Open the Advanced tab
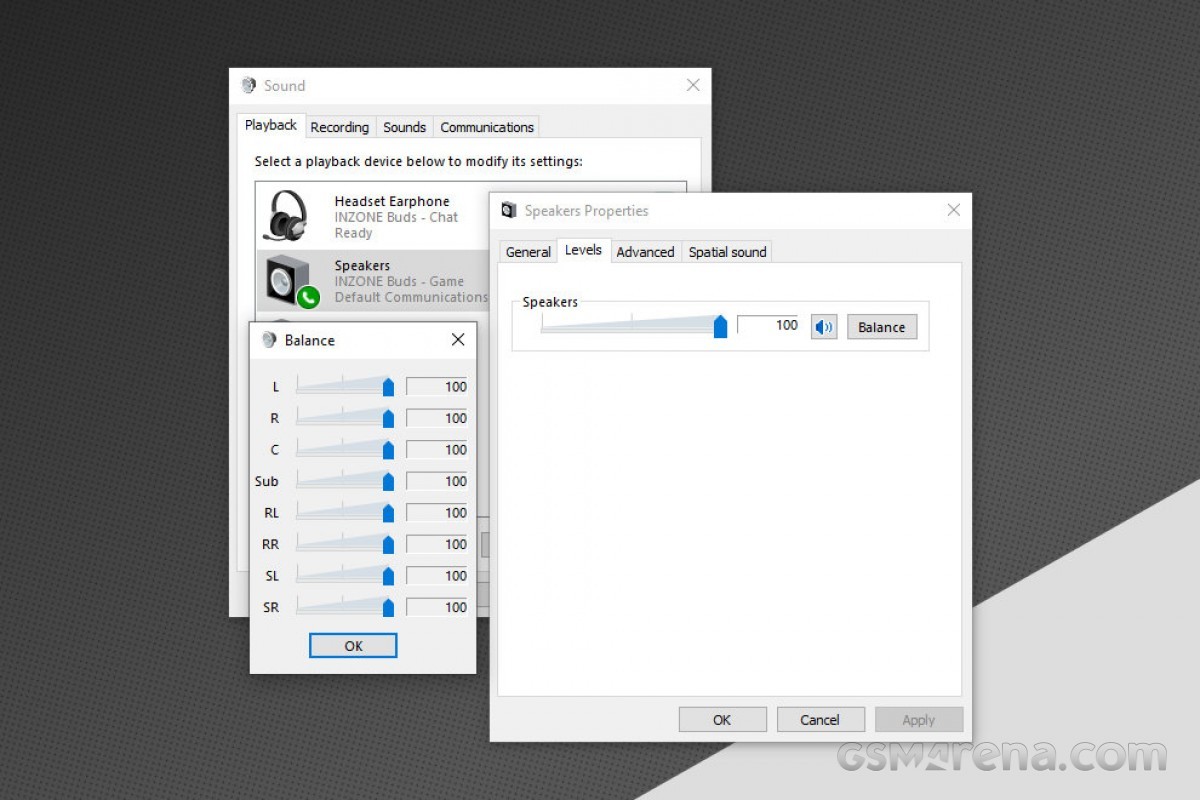 [x=645, y=252]
